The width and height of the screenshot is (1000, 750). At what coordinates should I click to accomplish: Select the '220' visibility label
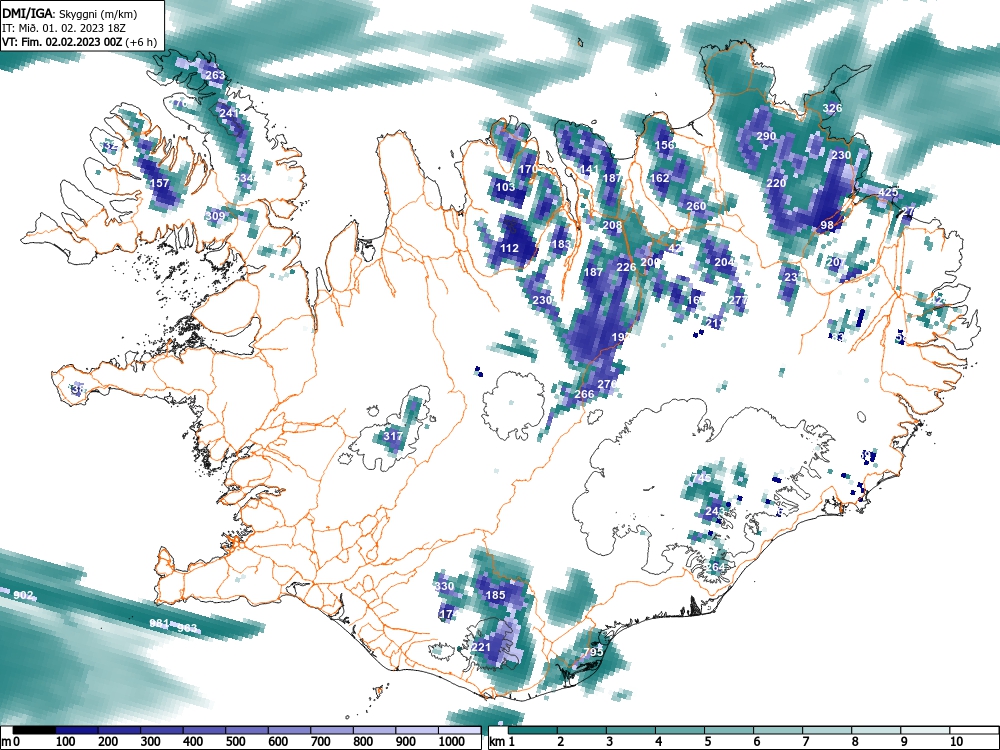pos(776,183)
